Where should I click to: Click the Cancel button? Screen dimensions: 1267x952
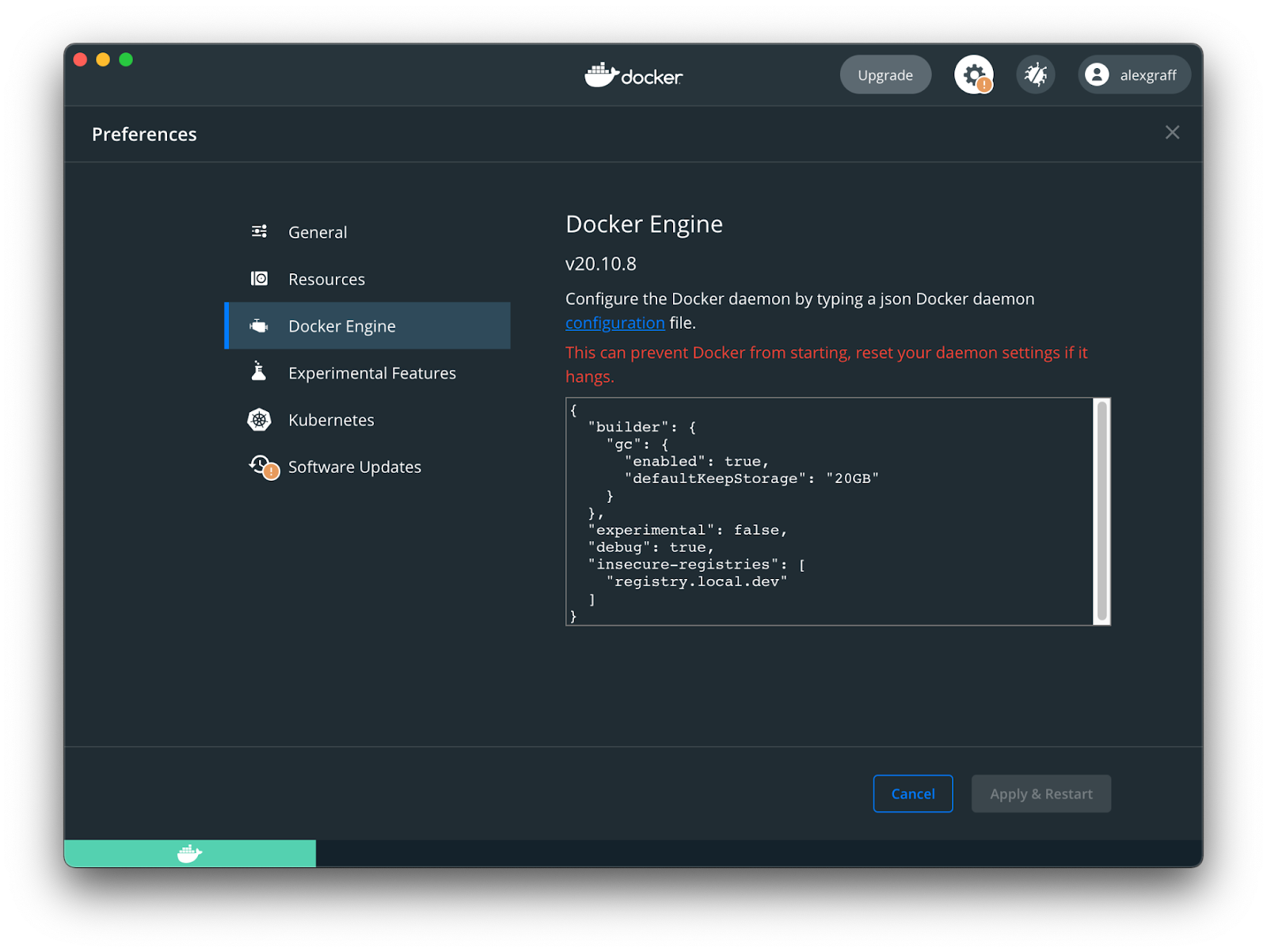point(913,794)
